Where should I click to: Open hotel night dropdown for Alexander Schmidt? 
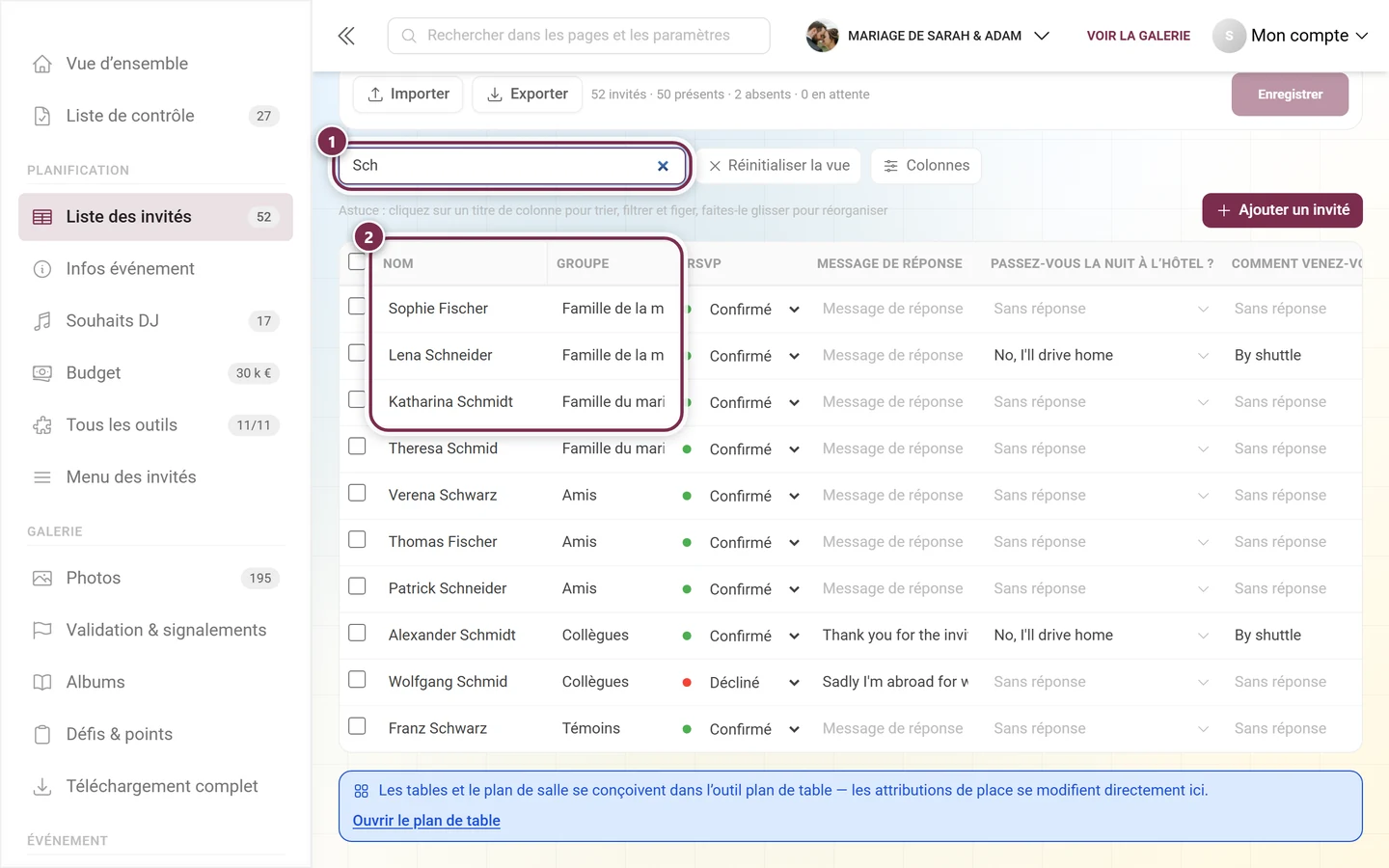point(1203,636)
